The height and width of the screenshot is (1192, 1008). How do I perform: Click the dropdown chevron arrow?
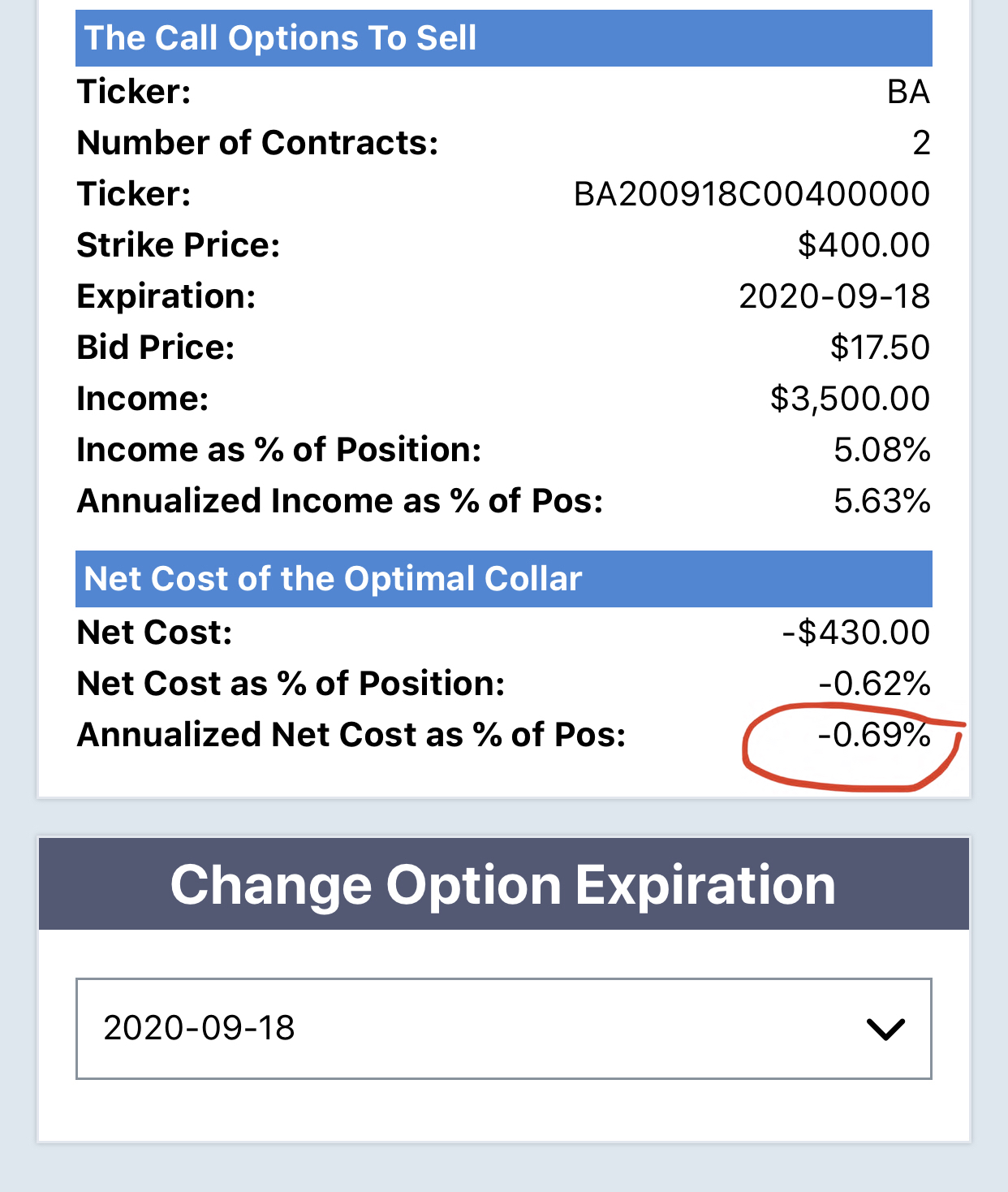(885, 1030)
